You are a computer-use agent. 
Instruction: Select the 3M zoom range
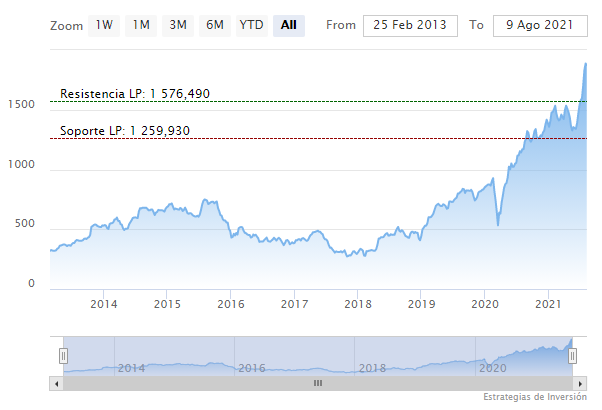point(178,26)
